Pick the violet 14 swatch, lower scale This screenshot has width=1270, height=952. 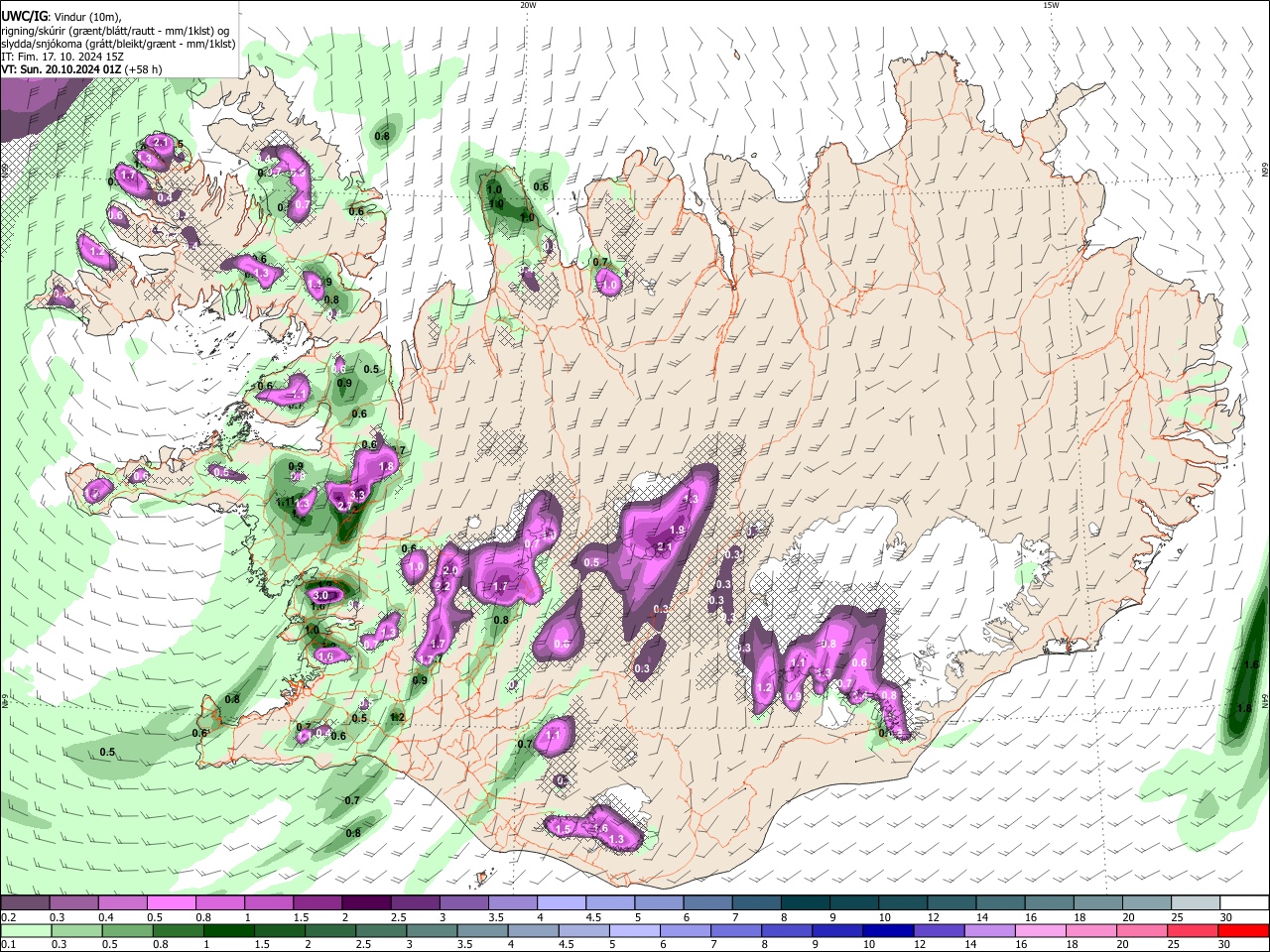click(990, 930)
